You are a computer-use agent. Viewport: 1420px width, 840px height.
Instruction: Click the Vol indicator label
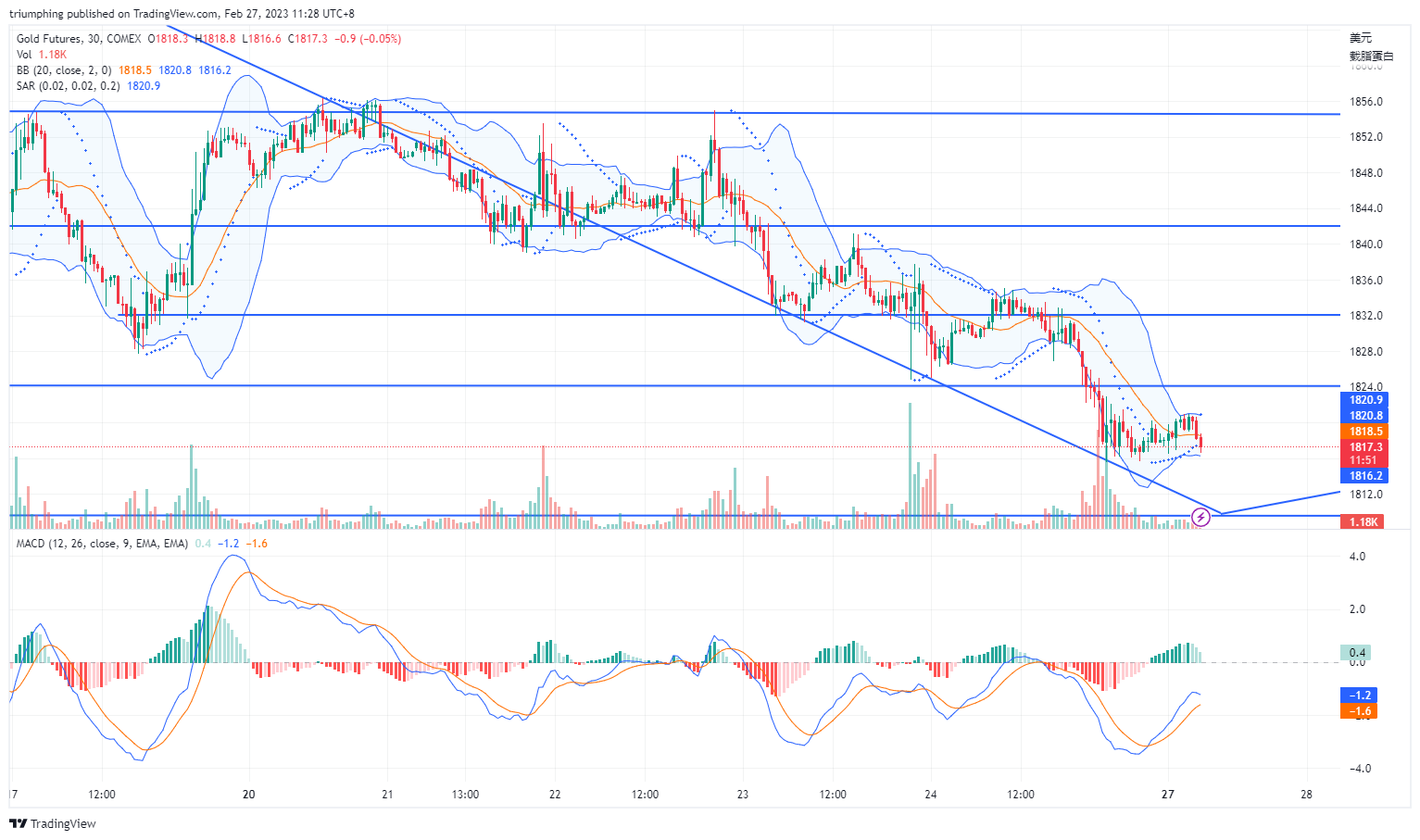click(x=23, y=55)
